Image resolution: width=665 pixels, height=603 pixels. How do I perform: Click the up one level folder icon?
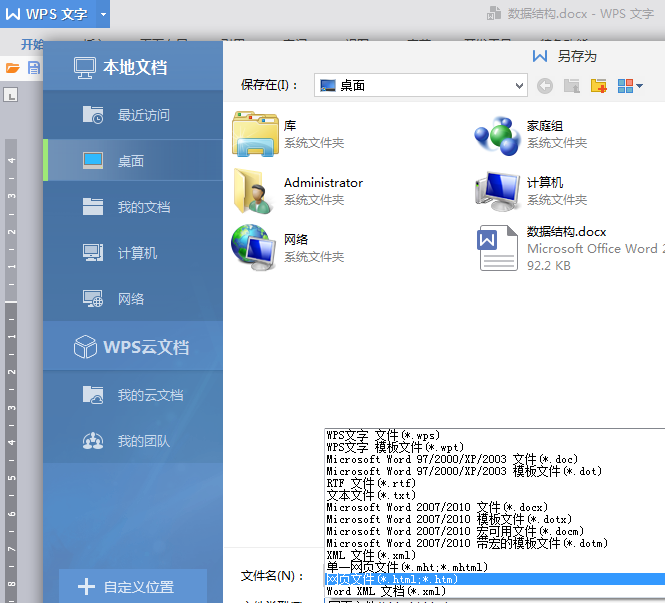pyautogui.click(x=571, y=86)
